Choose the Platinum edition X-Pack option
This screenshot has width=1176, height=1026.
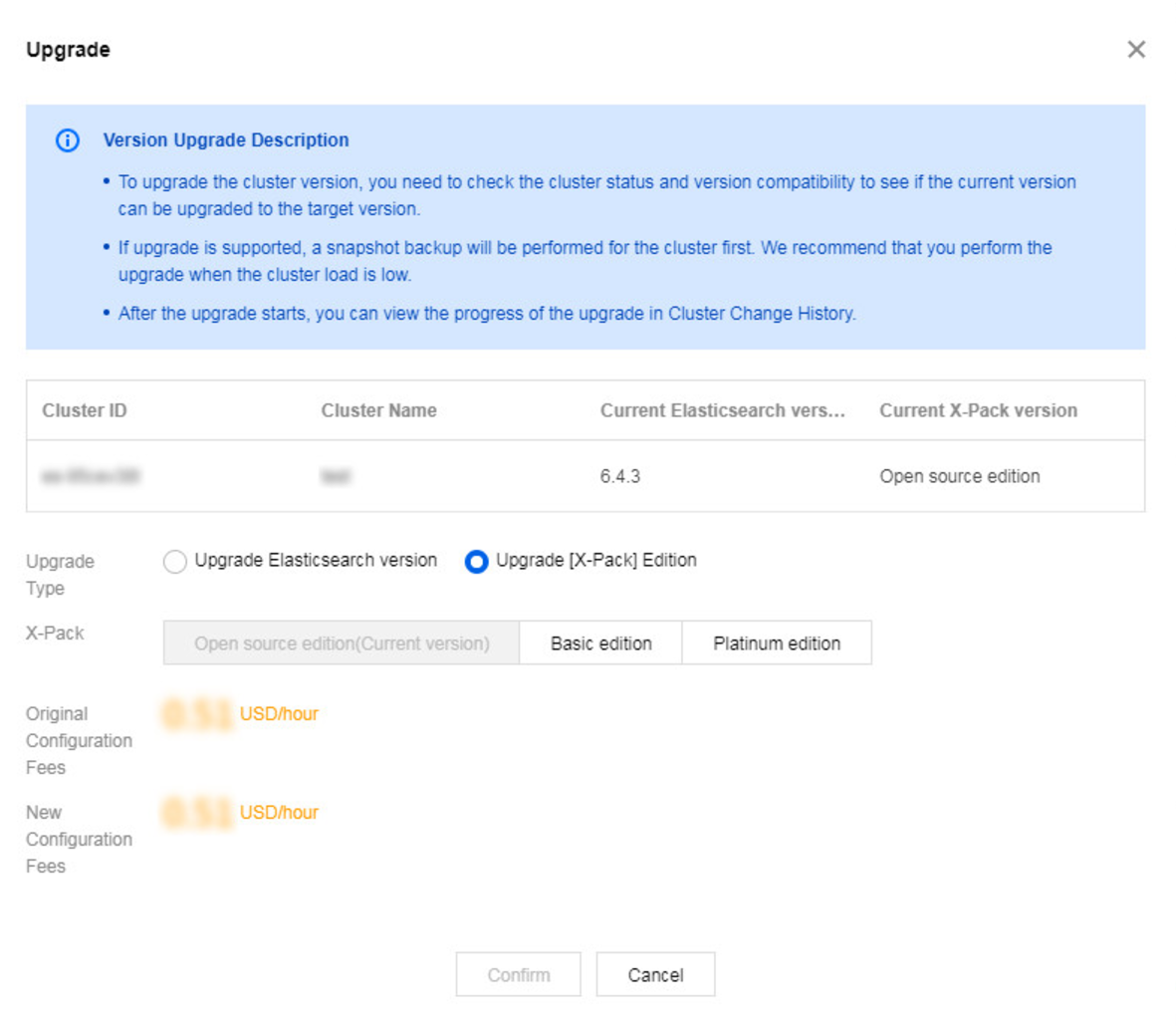click(777, 643)
